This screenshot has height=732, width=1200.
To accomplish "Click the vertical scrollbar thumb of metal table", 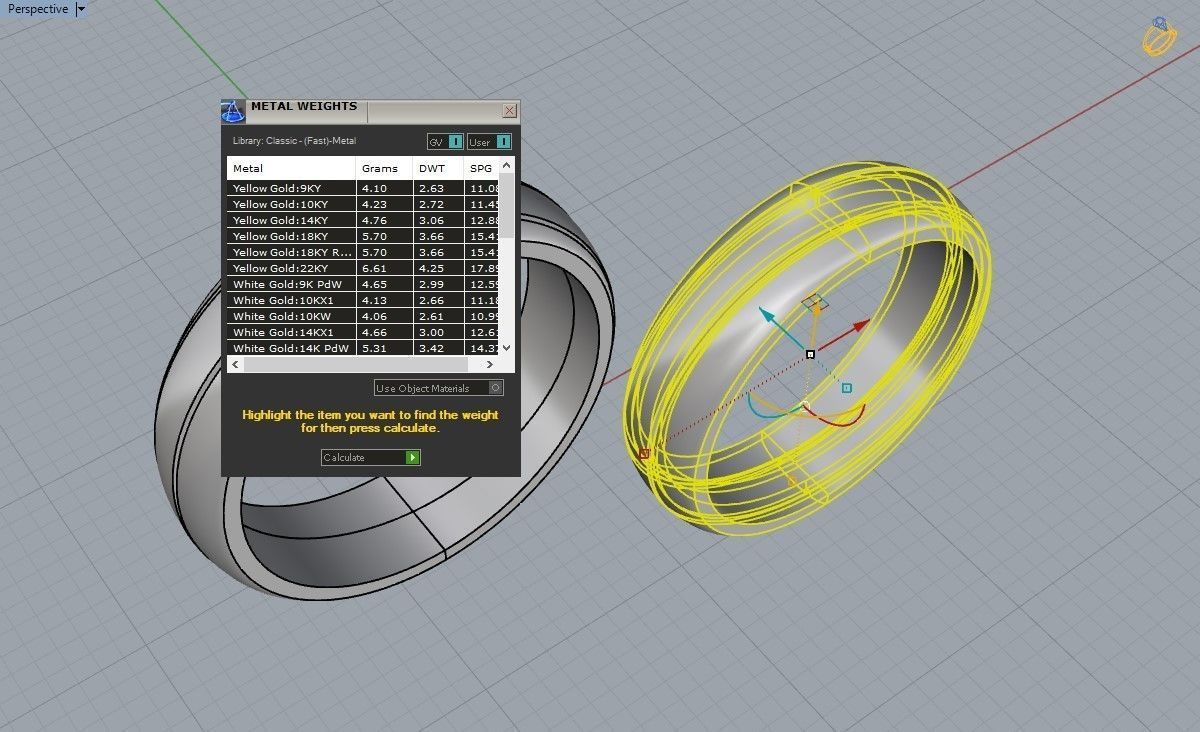I will tap(506, 205).
